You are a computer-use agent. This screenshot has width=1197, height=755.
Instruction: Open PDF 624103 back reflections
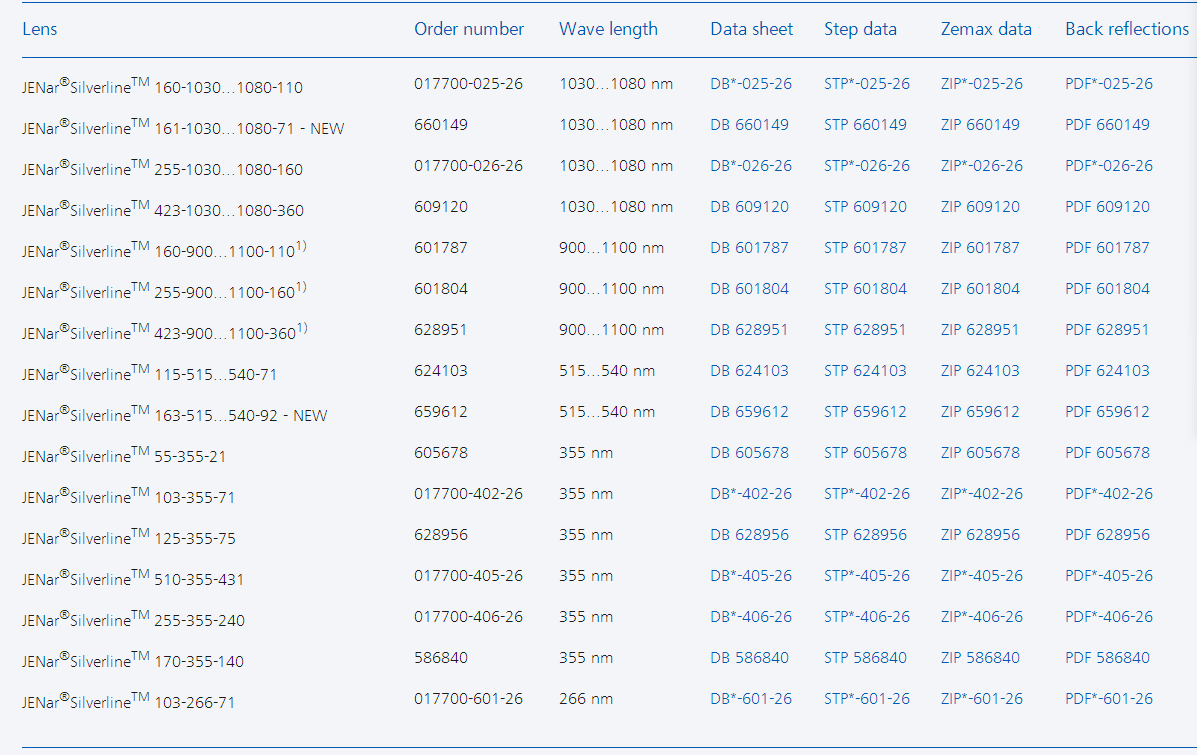[1107, 371]
